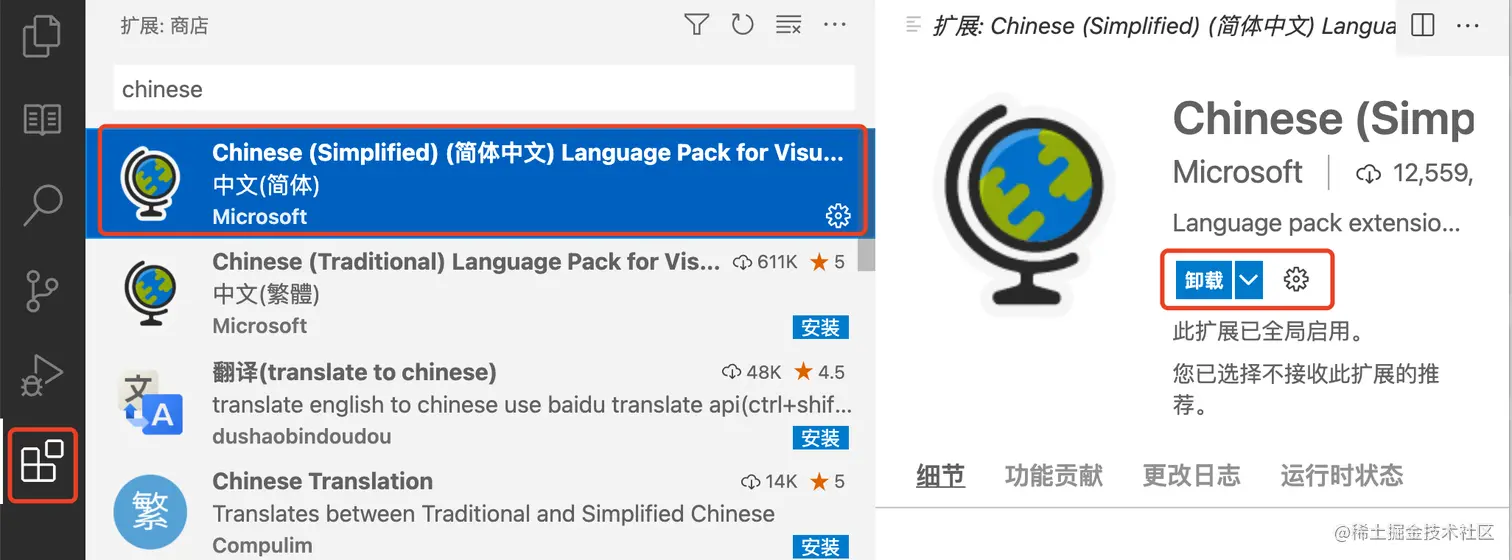
Task: Refresh the extensions list
Action: tap(742, 25)
